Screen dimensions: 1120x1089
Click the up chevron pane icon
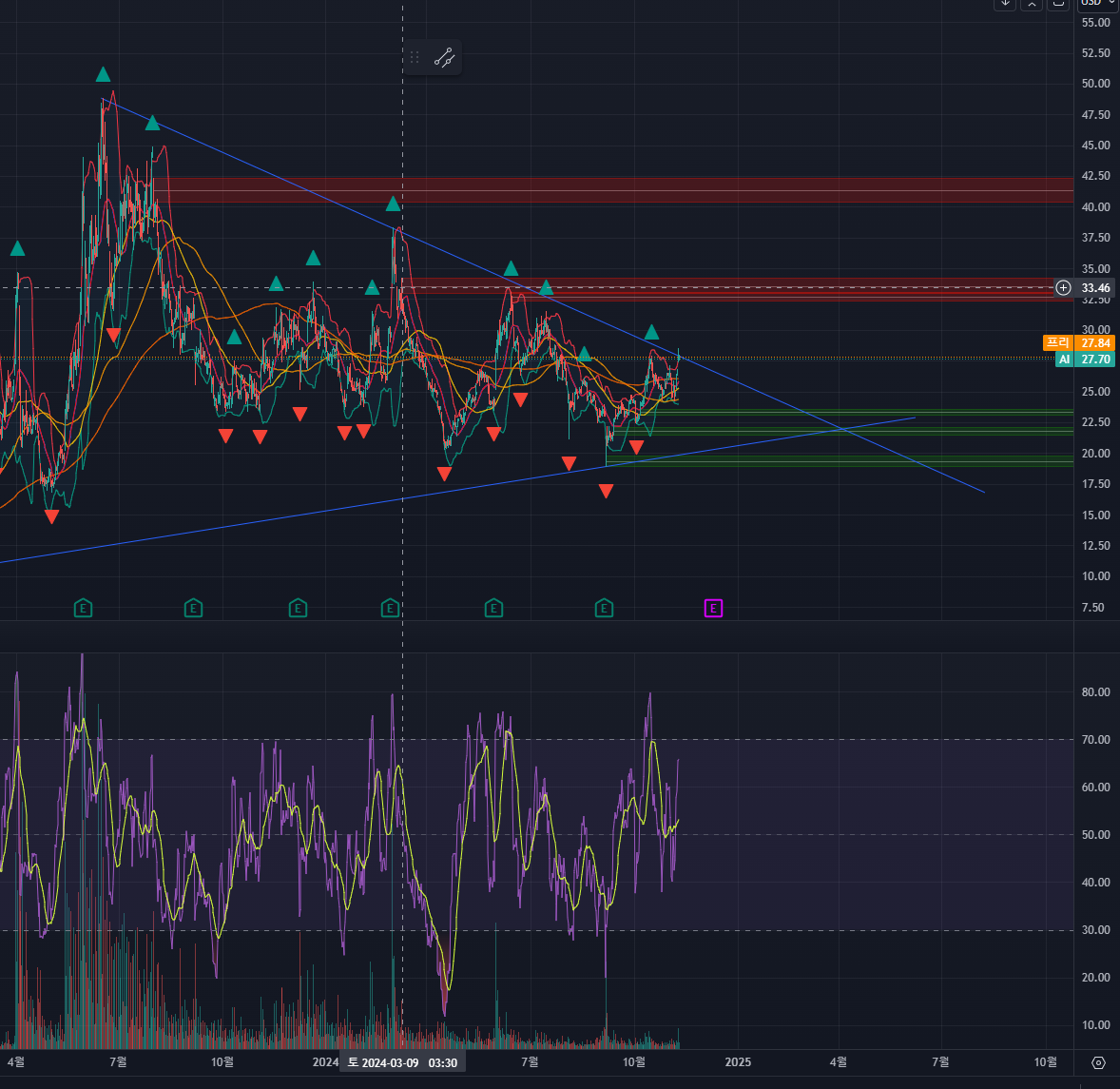[x=1032, y=4]
